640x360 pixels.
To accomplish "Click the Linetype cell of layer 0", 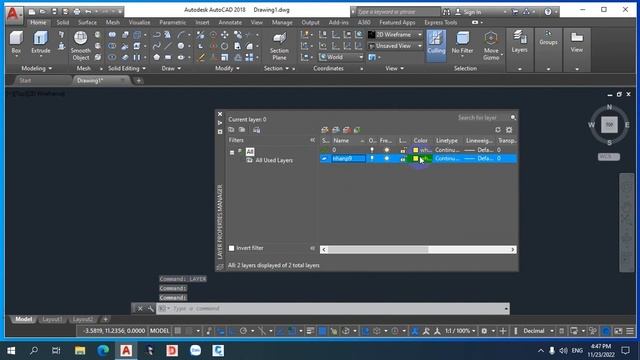I will 447,150.
